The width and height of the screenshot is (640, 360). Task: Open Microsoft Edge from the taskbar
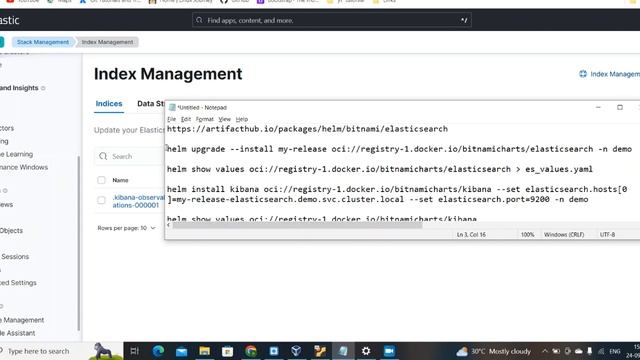158,351
